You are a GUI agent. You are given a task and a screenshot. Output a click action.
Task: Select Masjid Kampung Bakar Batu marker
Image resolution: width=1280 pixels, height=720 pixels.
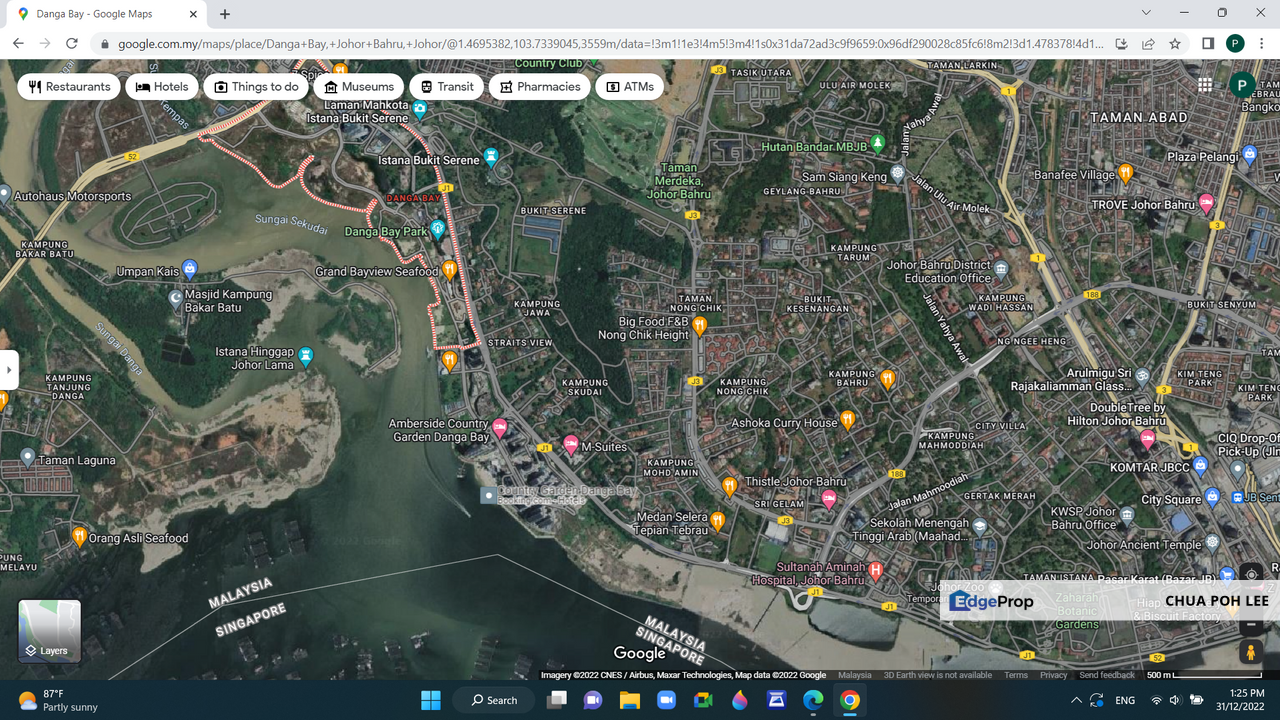click(x=176, y=298)
